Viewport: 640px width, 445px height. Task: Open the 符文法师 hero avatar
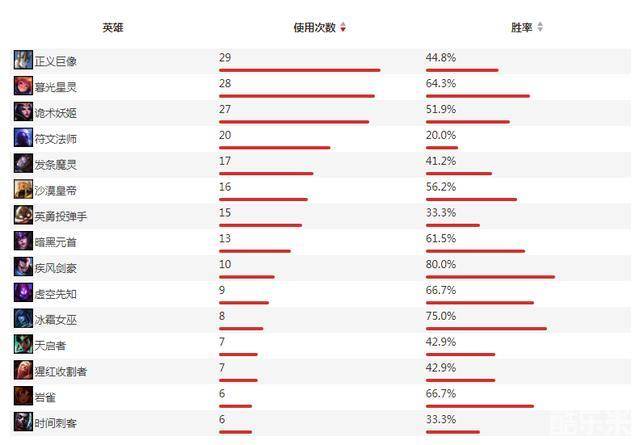coord(23,138)
